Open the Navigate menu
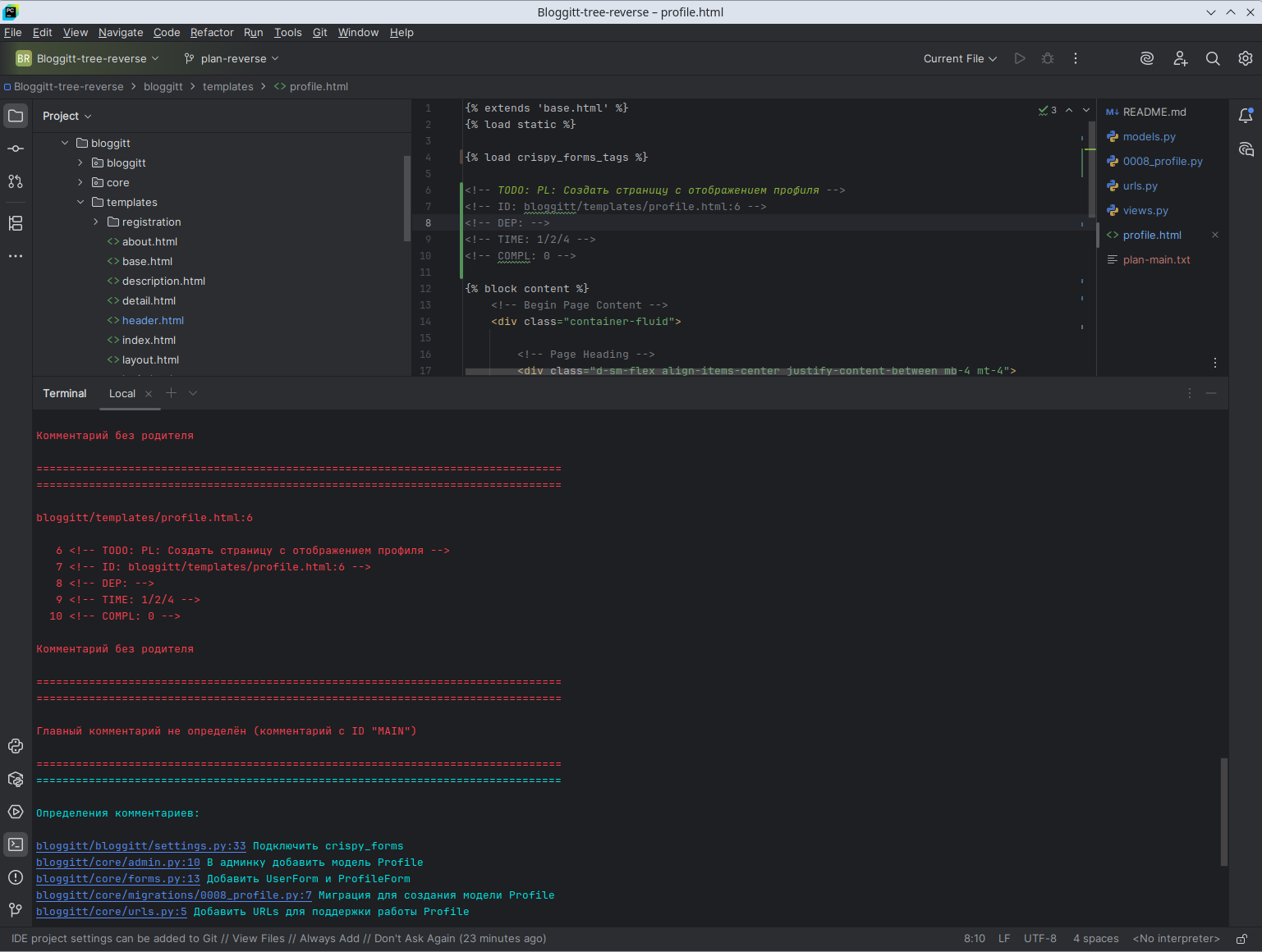The height and width of the screenshot is (952, 1262). click(x=121, y=32)
